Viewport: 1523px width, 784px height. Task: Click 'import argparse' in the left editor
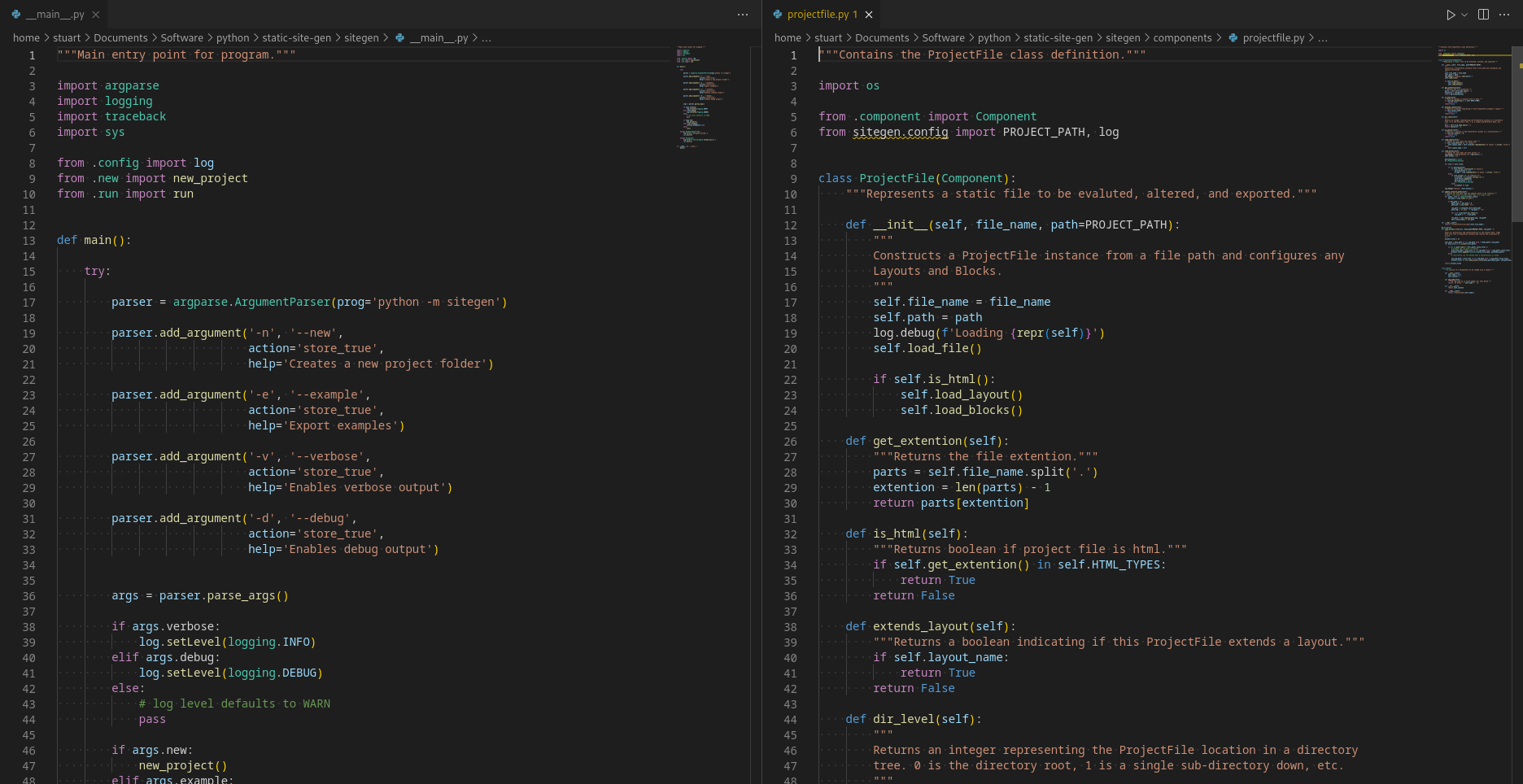[108, 85]
